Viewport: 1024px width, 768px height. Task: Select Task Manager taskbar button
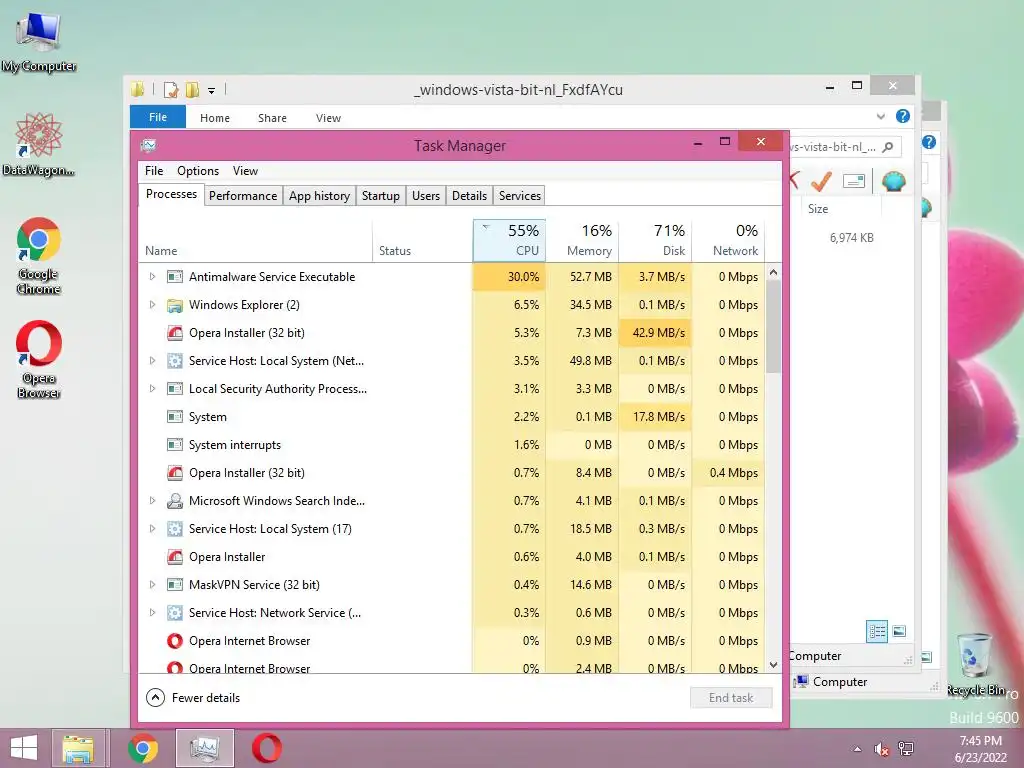(x=205, y=748)
